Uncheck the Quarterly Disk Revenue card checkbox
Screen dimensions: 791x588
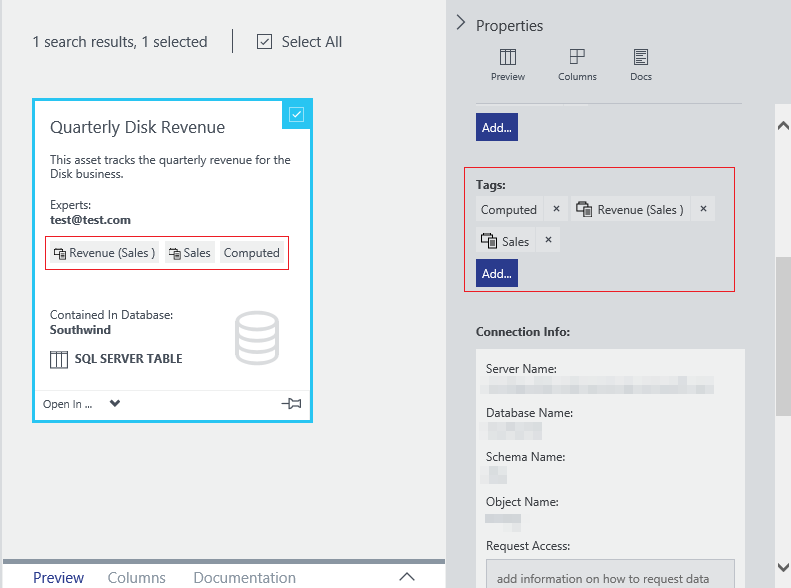(x=296, y=114)
